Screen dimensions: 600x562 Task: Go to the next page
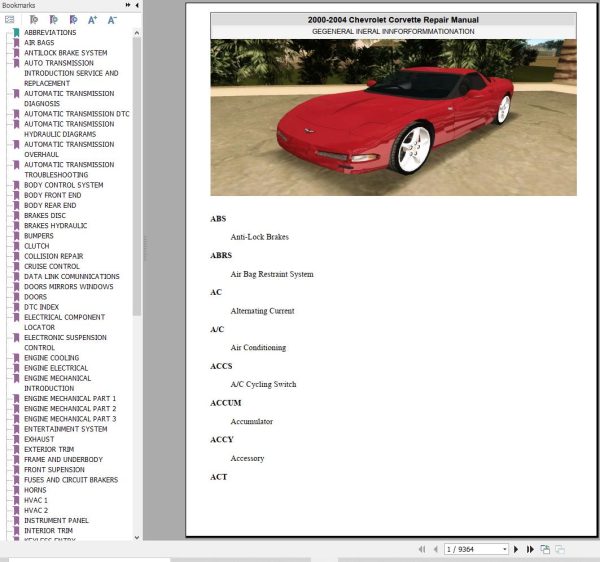[516, 549]
